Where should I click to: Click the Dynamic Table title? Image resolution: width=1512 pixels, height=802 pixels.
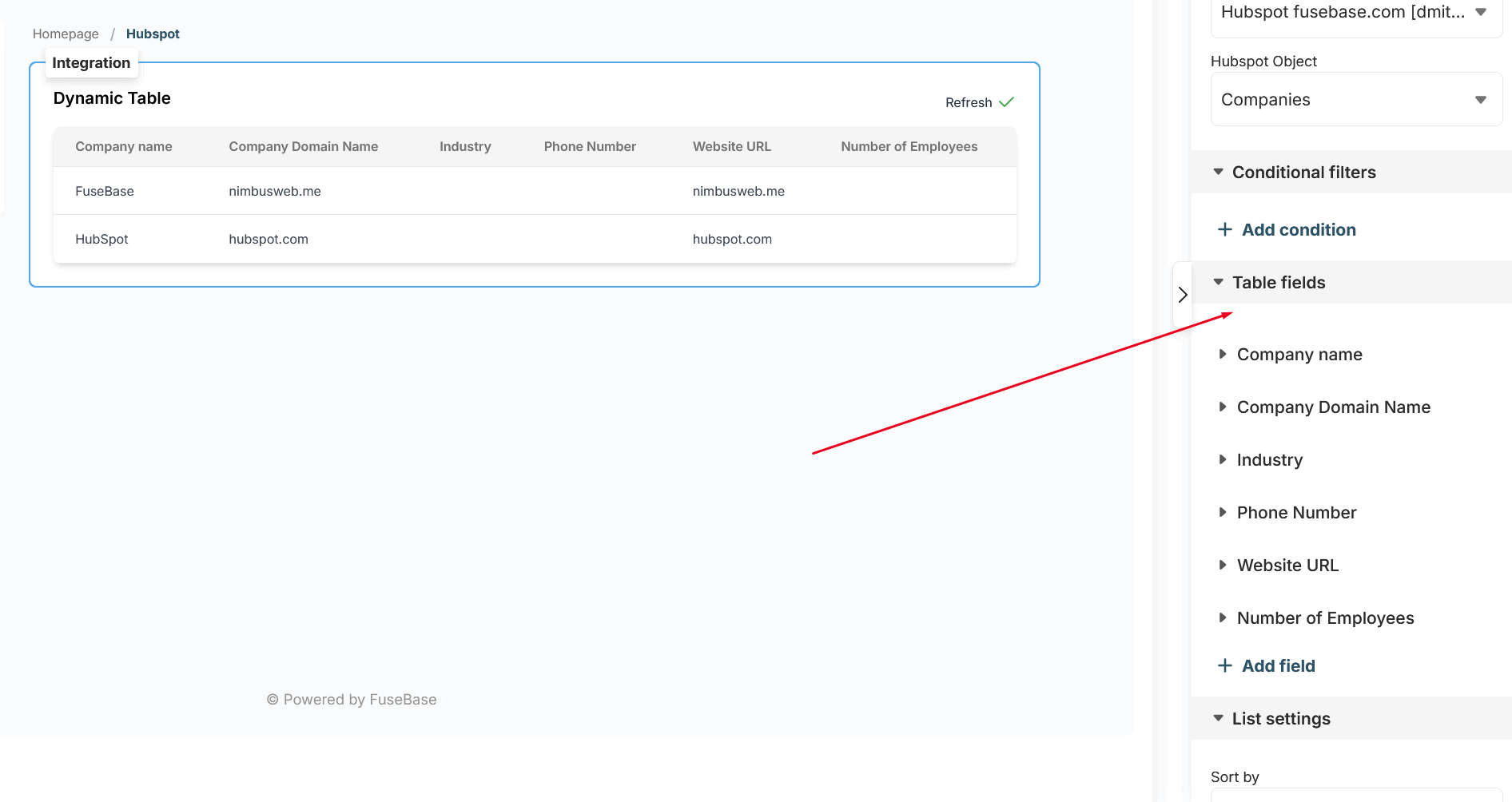(112, 98)
